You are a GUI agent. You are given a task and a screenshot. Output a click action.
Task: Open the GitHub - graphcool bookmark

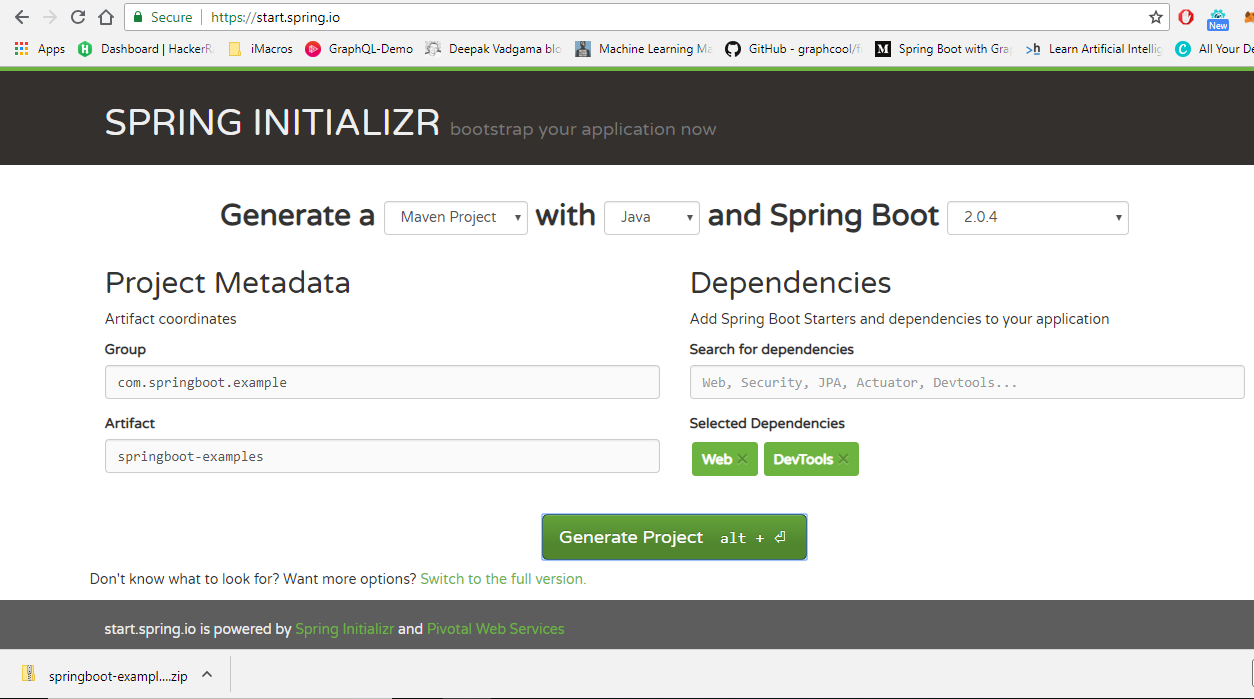794,49
